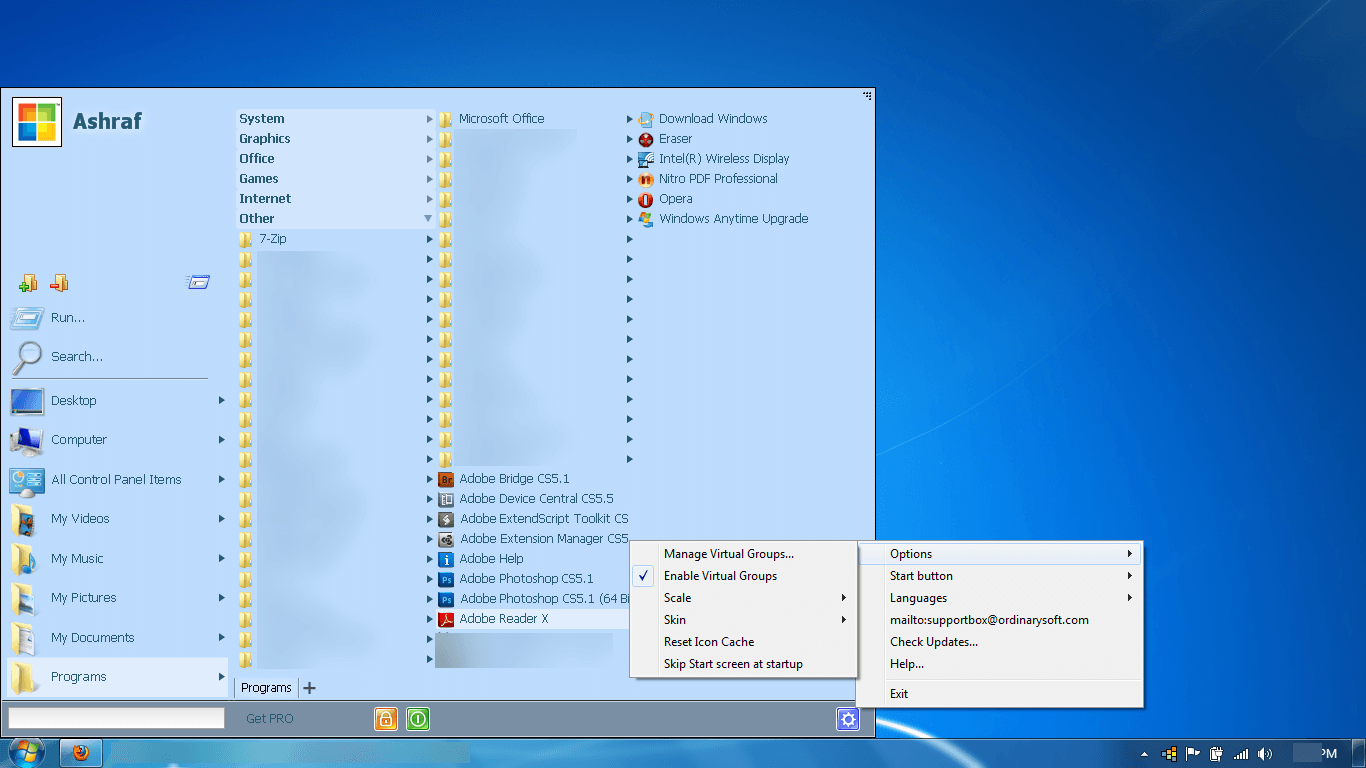Viewport: 1366px width, 768px height.
Task: Switch to the Programs tab
Action: pos(266,688)
